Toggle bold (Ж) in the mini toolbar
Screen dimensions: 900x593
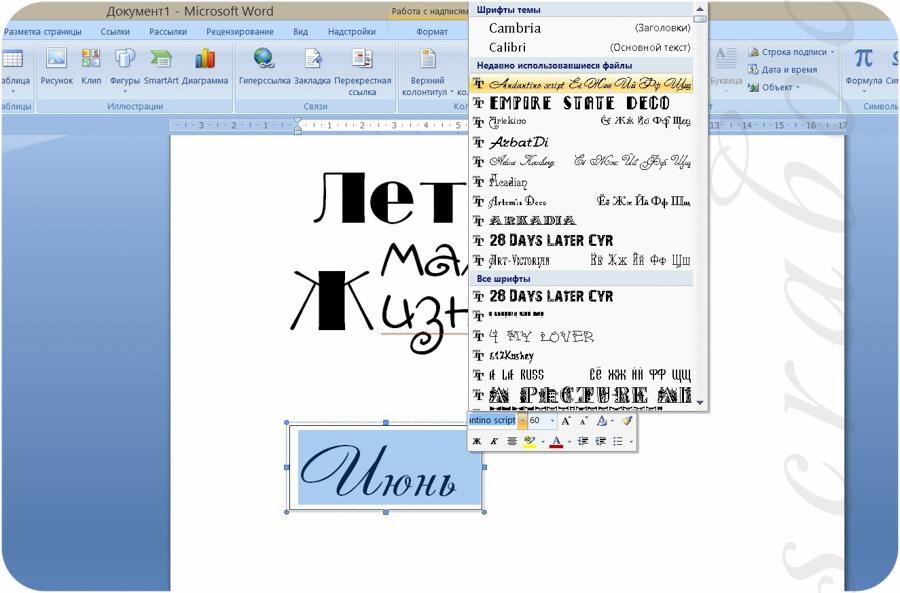click(477, 441)
